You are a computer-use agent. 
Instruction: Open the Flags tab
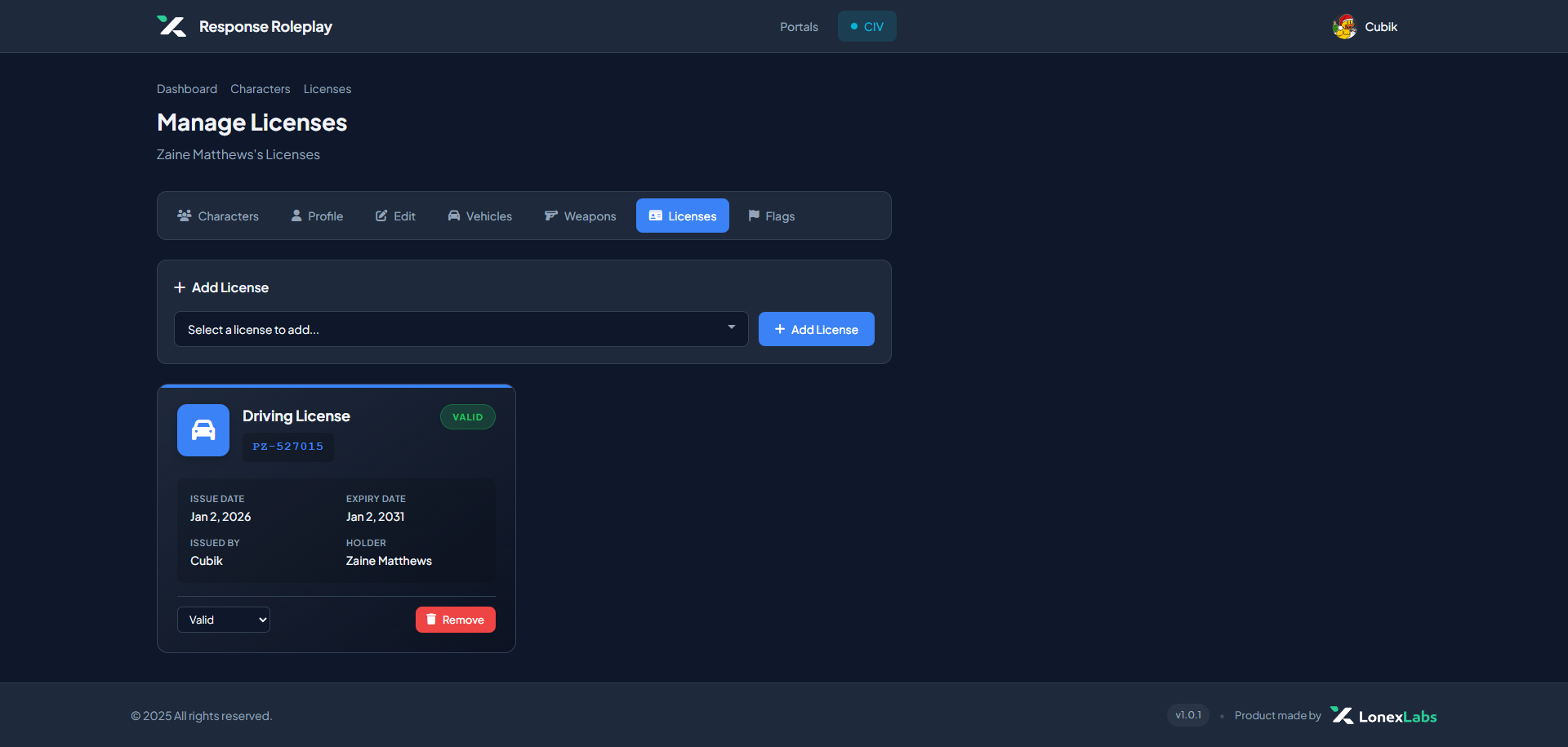772,216
